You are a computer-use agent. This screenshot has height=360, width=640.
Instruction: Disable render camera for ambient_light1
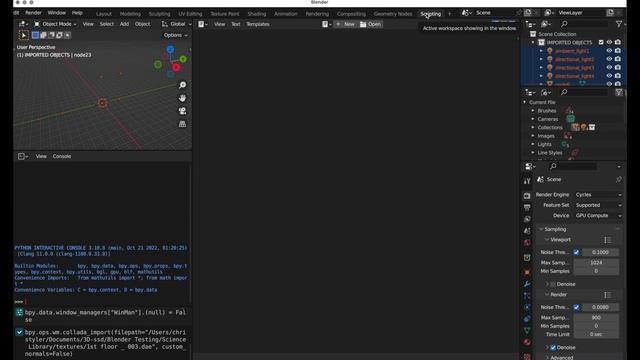pos(618,51)
